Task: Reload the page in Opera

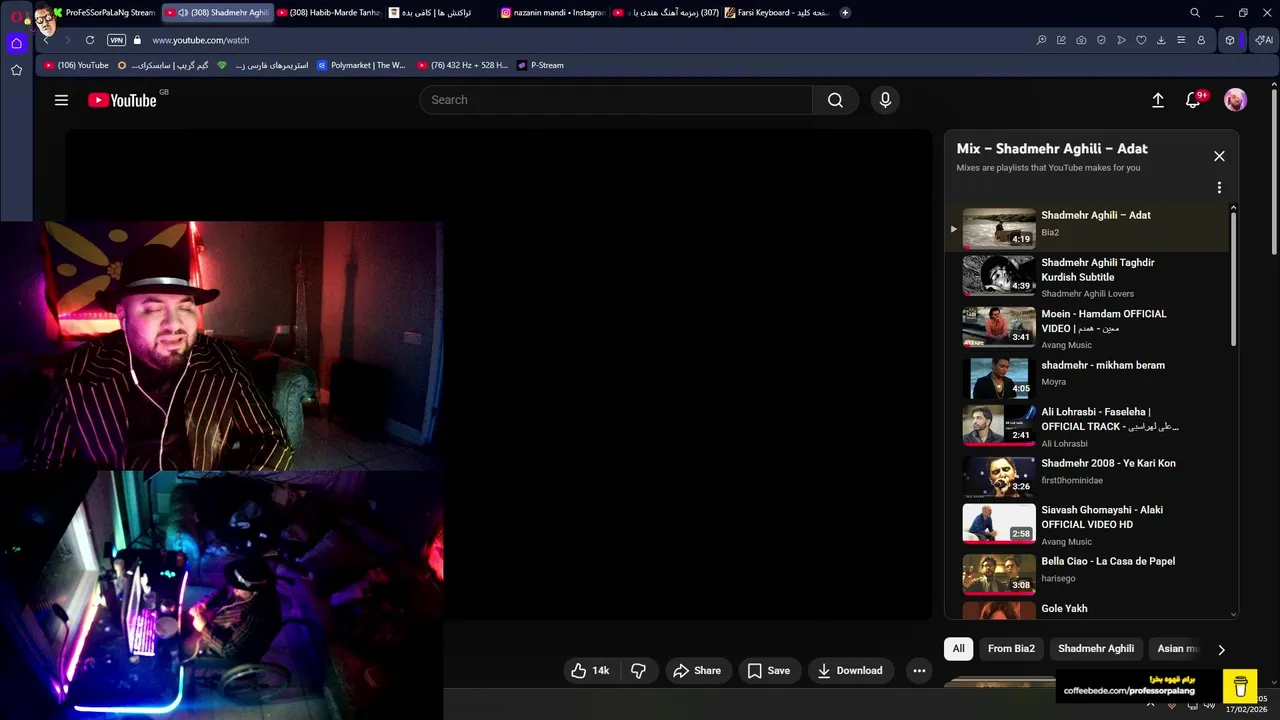Action: click(x=89, y=40)
